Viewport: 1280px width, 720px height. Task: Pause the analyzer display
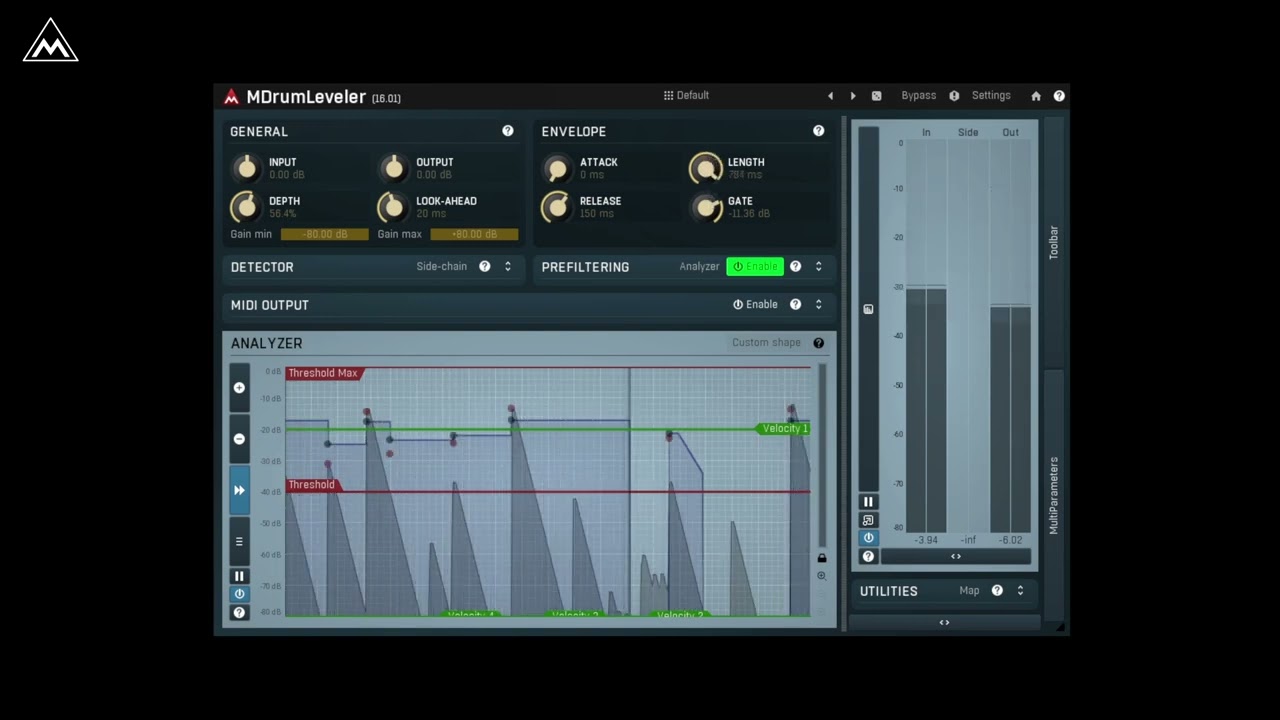click(239, 576)
